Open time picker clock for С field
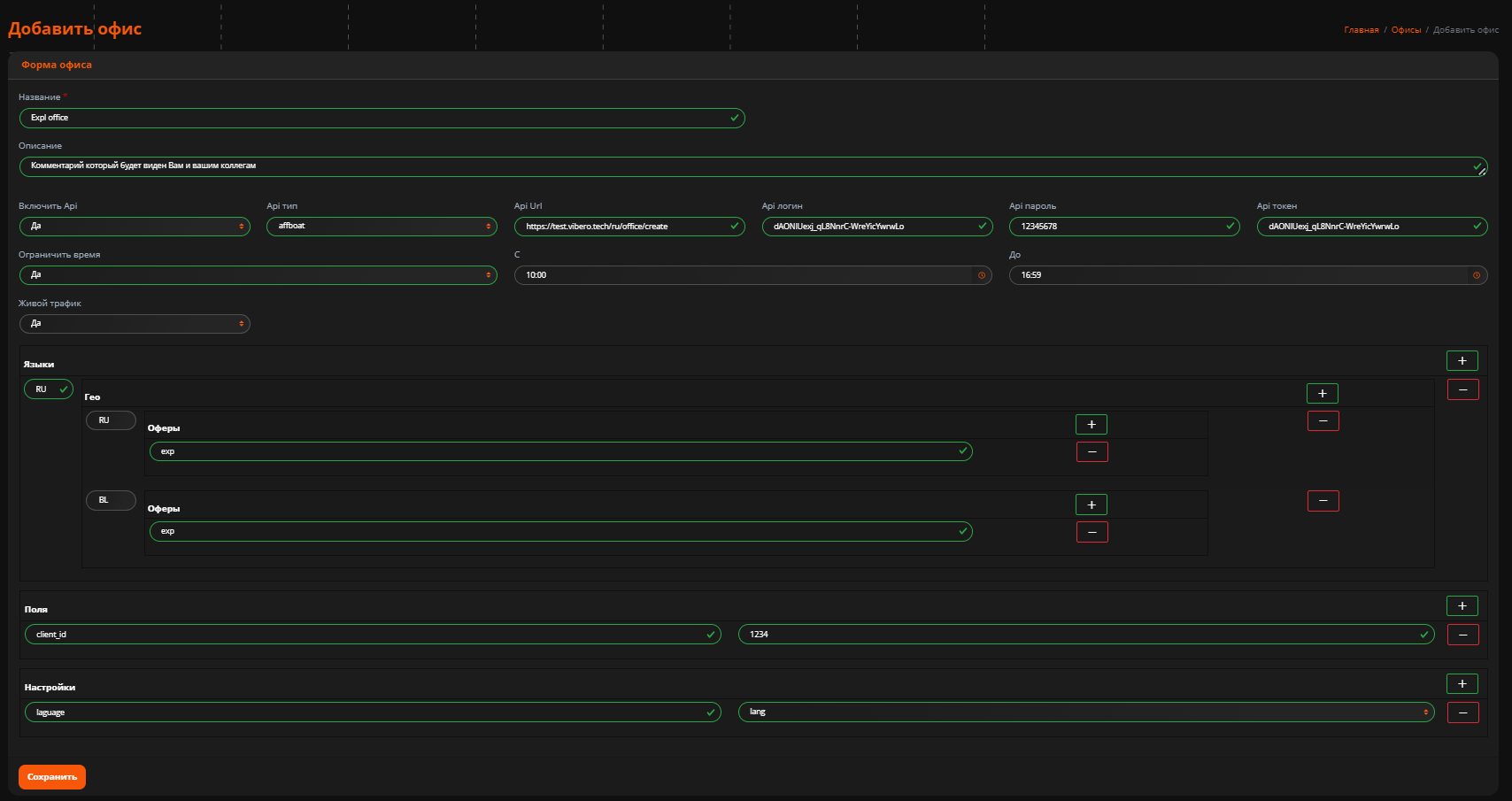 pos(982,275)
